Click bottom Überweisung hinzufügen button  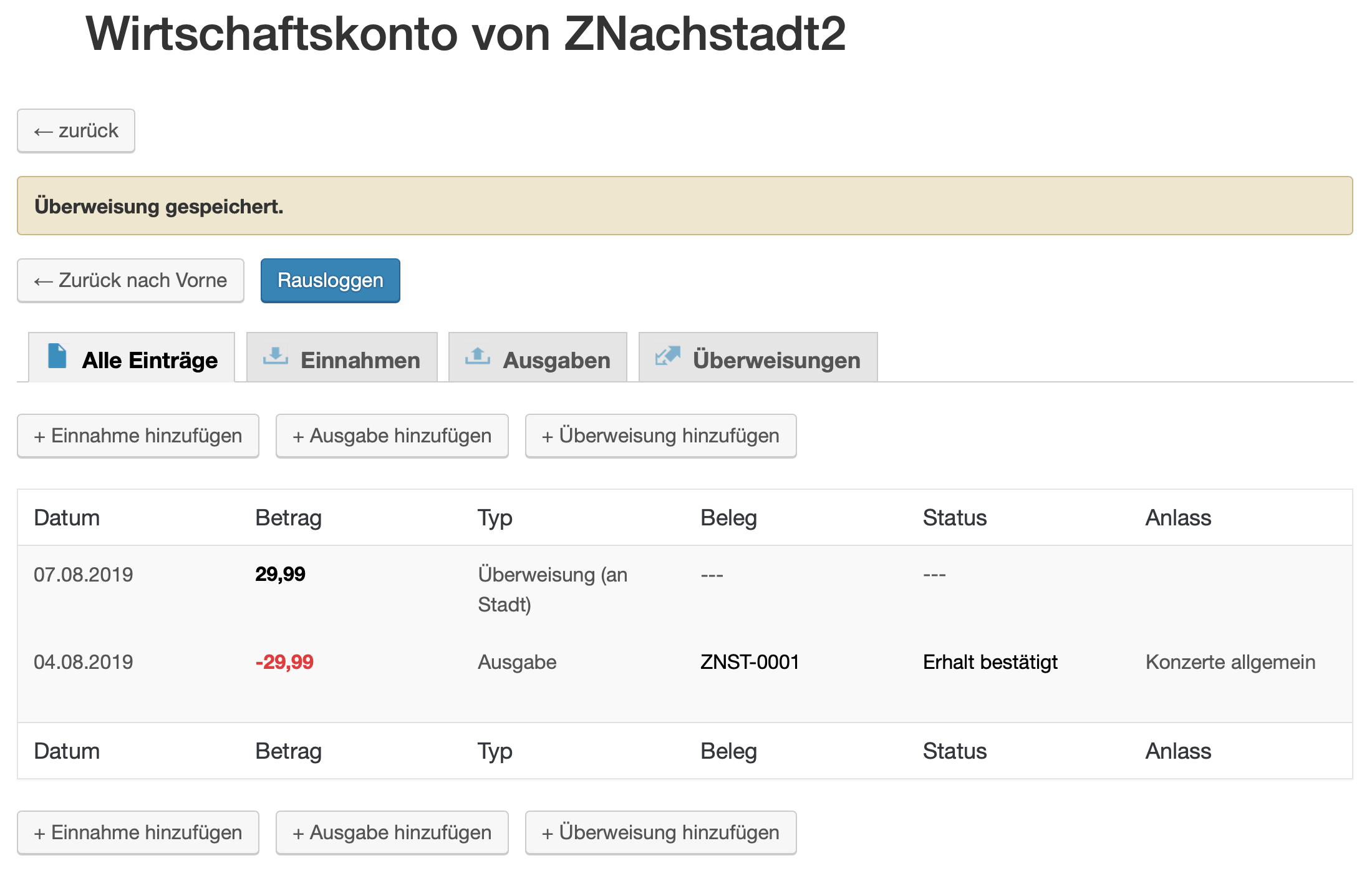pos(660,832)
